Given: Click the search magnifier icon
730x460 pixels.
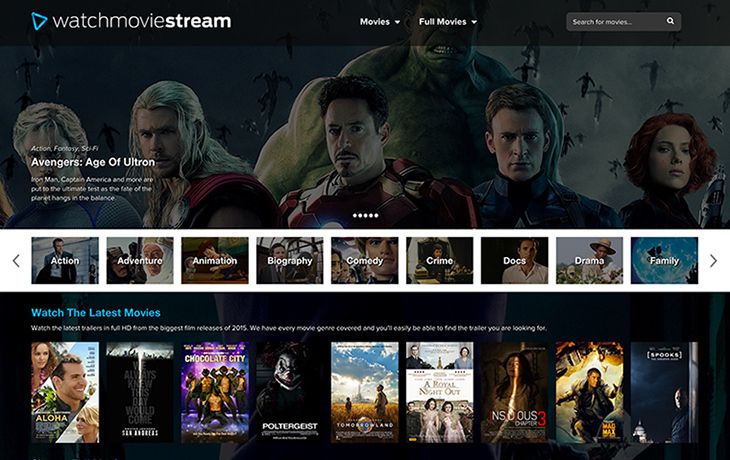Looking at the screenshot, I should click(x=670, y=21).
